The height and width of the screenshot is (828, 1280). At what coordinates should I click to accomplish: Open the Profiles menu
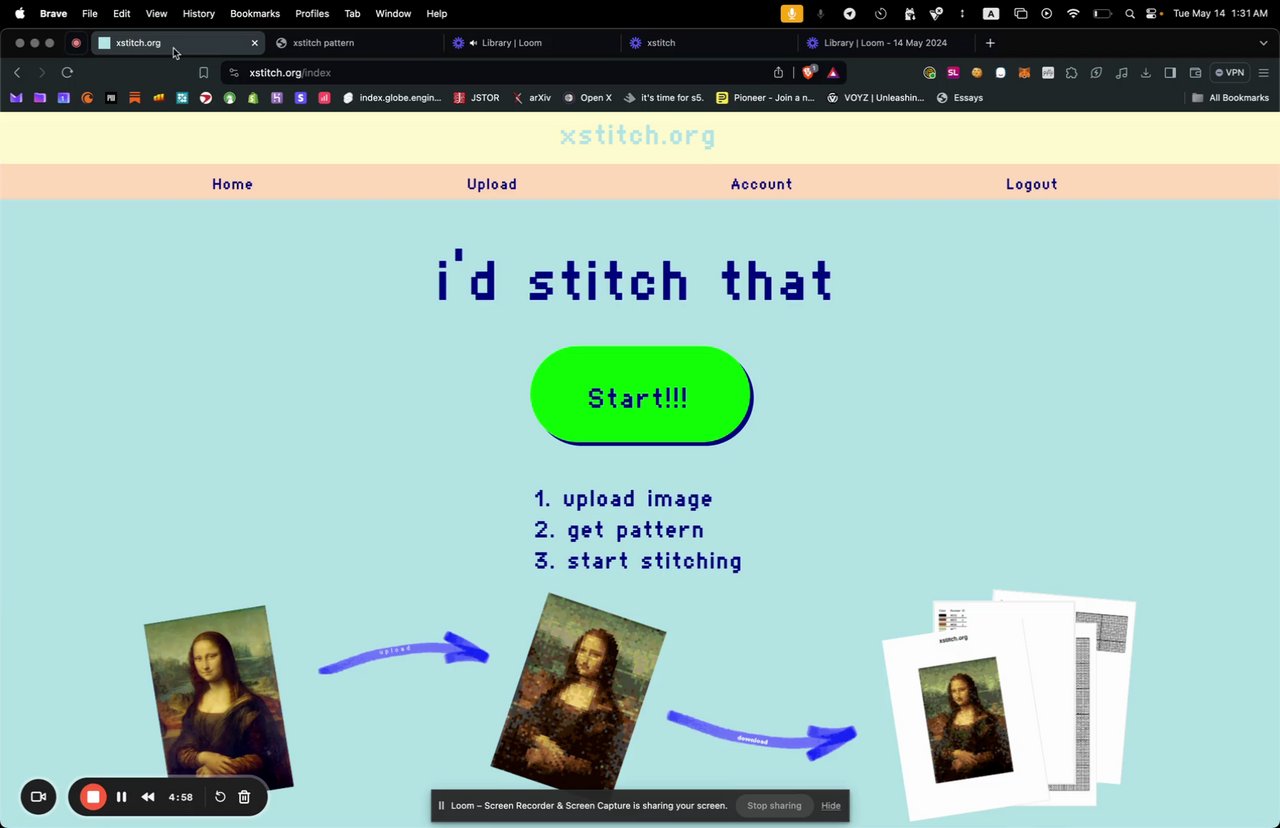(312, 14)
